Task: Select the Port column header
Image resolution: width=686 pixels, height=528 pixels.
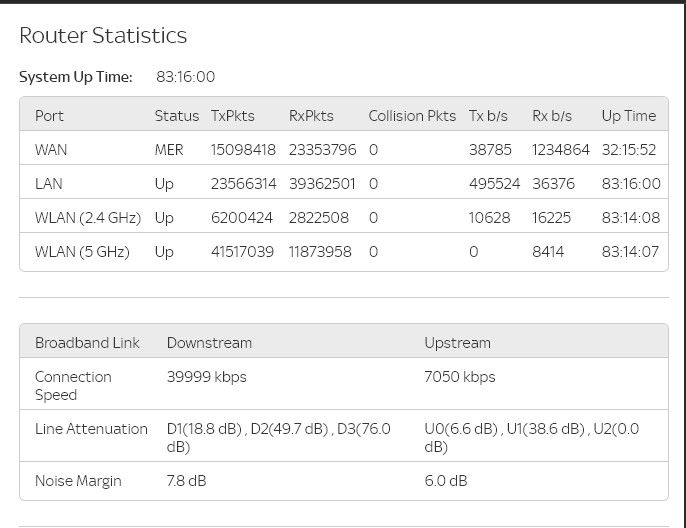Action: (x=49, y=116)
